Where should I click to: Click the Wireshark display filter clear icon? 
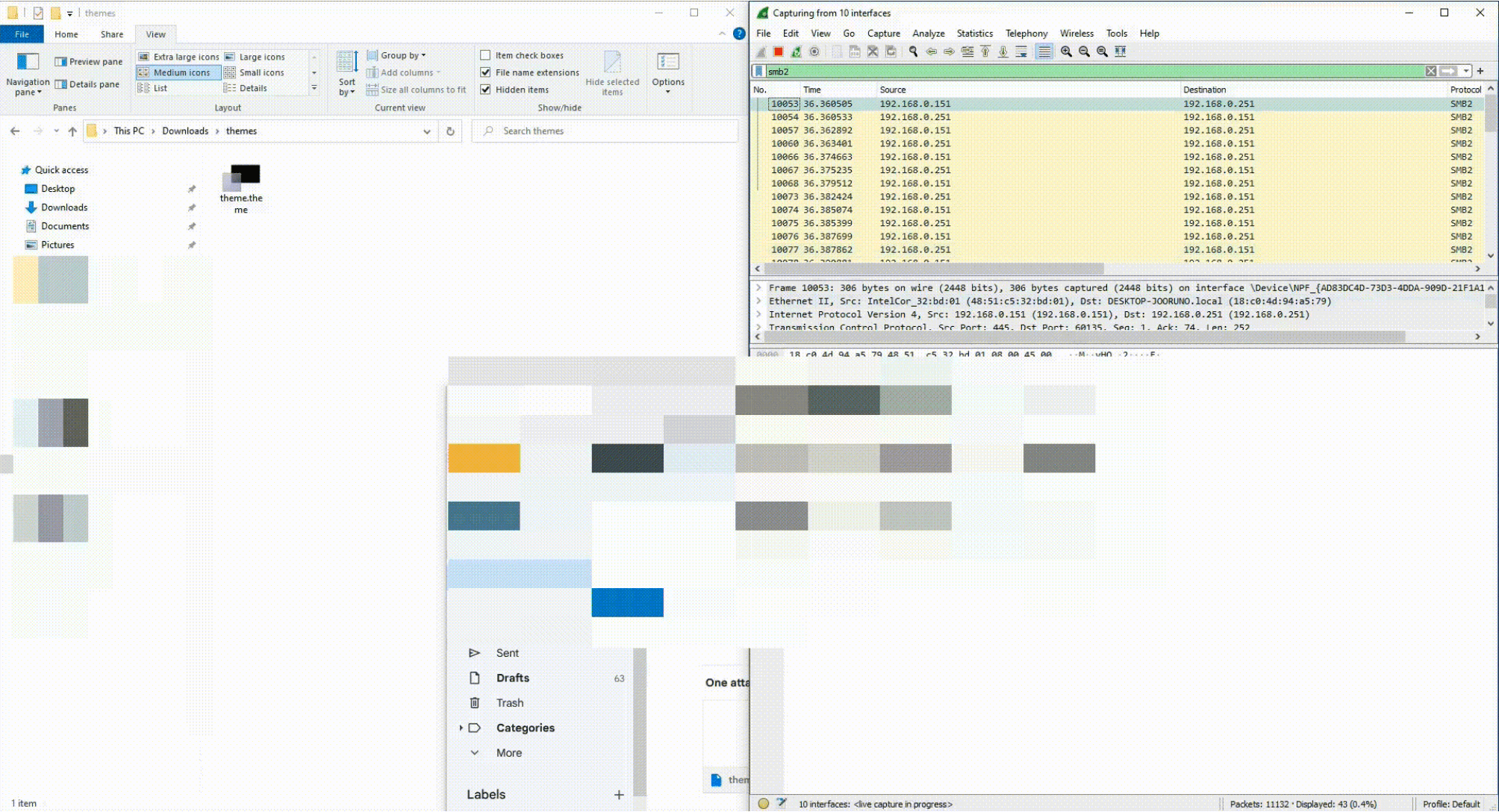coord(1432,71)
